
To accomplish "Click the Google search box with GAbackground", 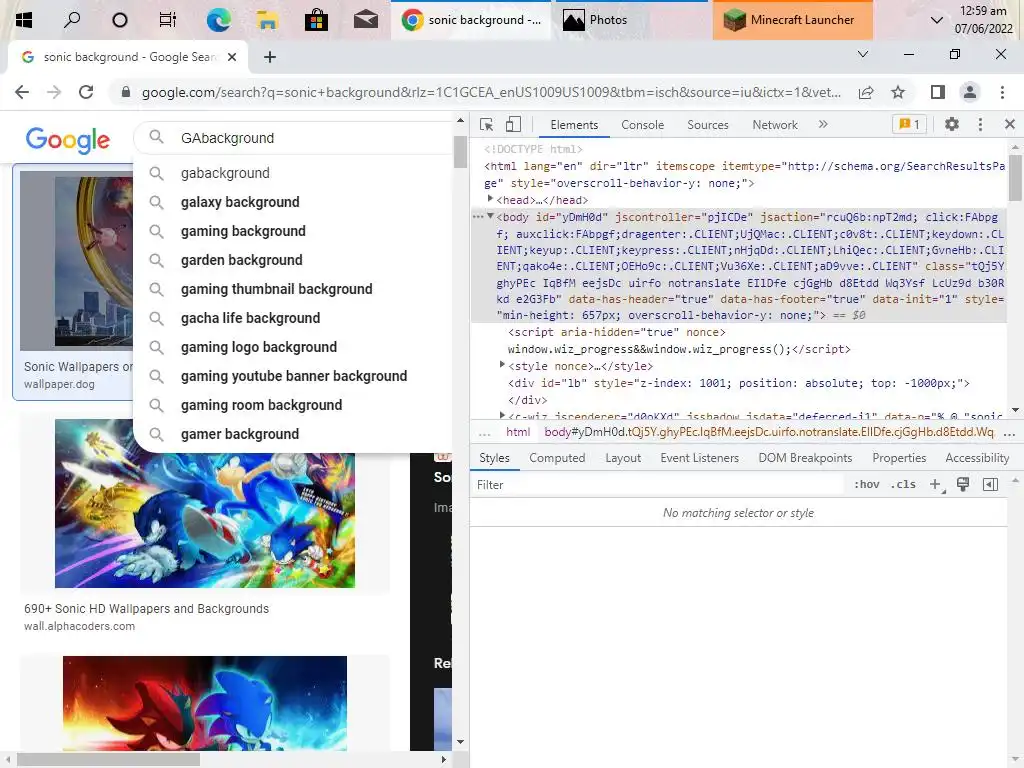I will click(294, 138).
